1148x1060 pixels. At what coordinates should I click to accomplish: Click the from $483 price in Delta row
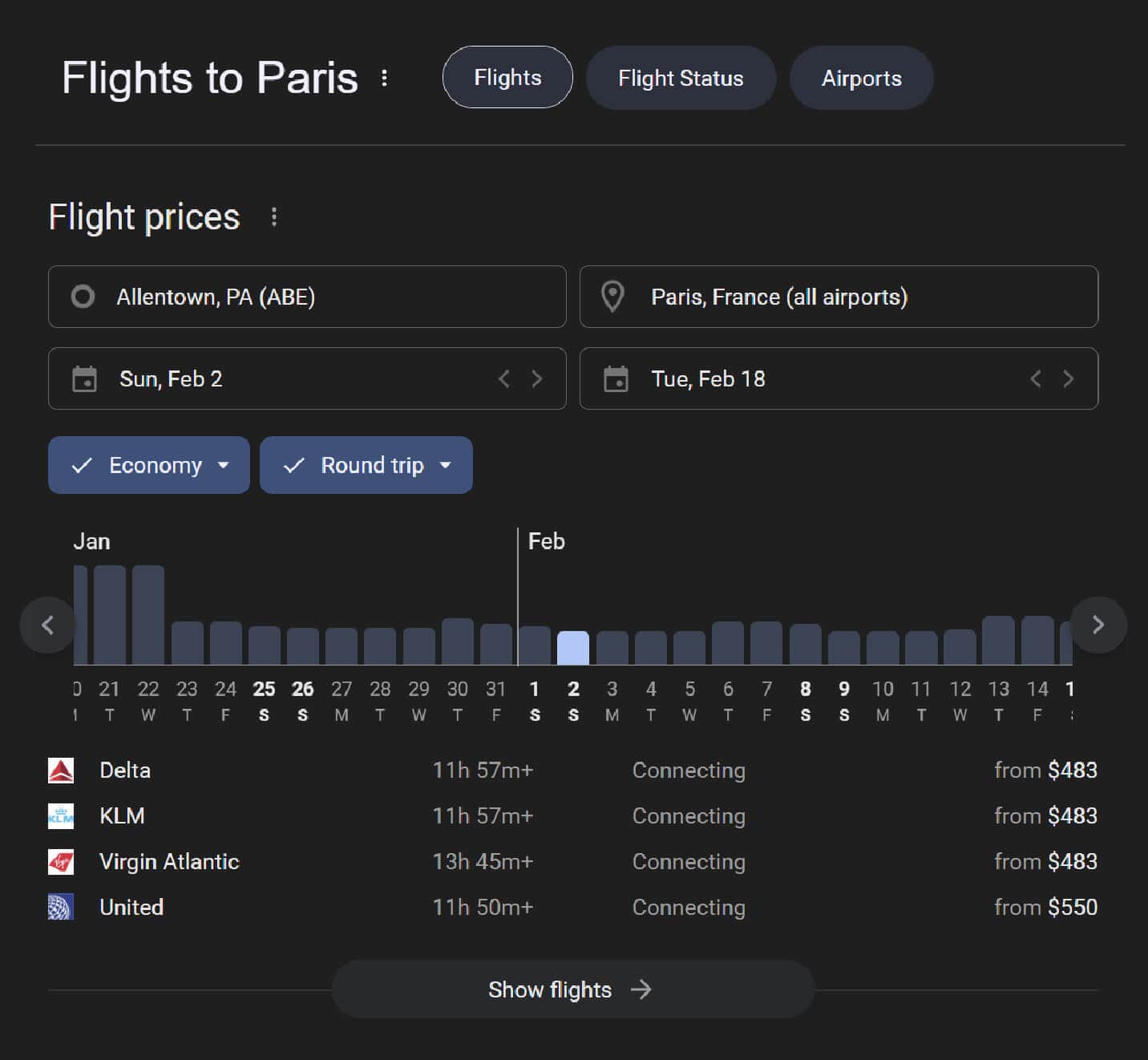click(1045, 771)
